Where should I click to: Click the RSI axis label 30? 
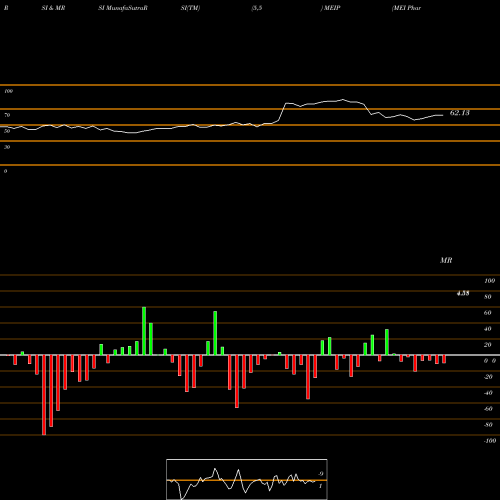click(7, 147)
